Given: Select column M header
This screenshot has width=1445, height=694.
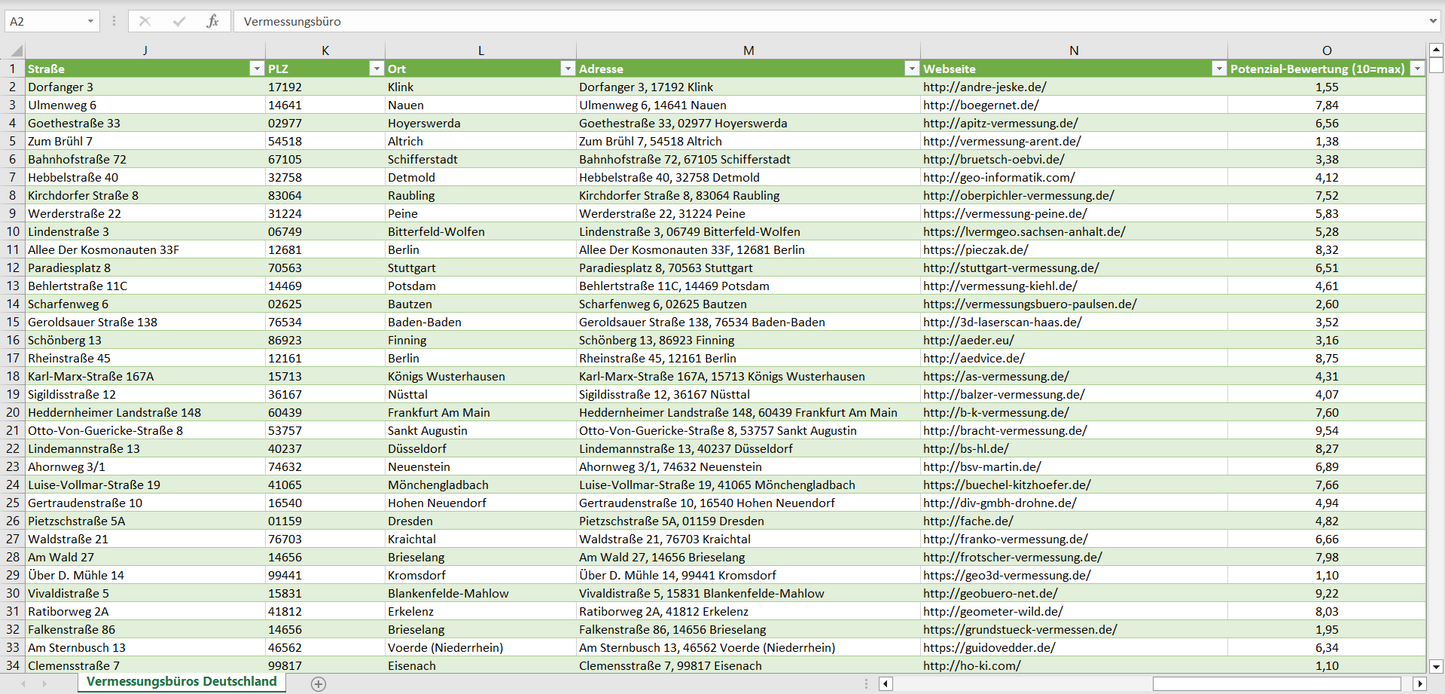Looking at the screenshot, I should tap(748, 50).
